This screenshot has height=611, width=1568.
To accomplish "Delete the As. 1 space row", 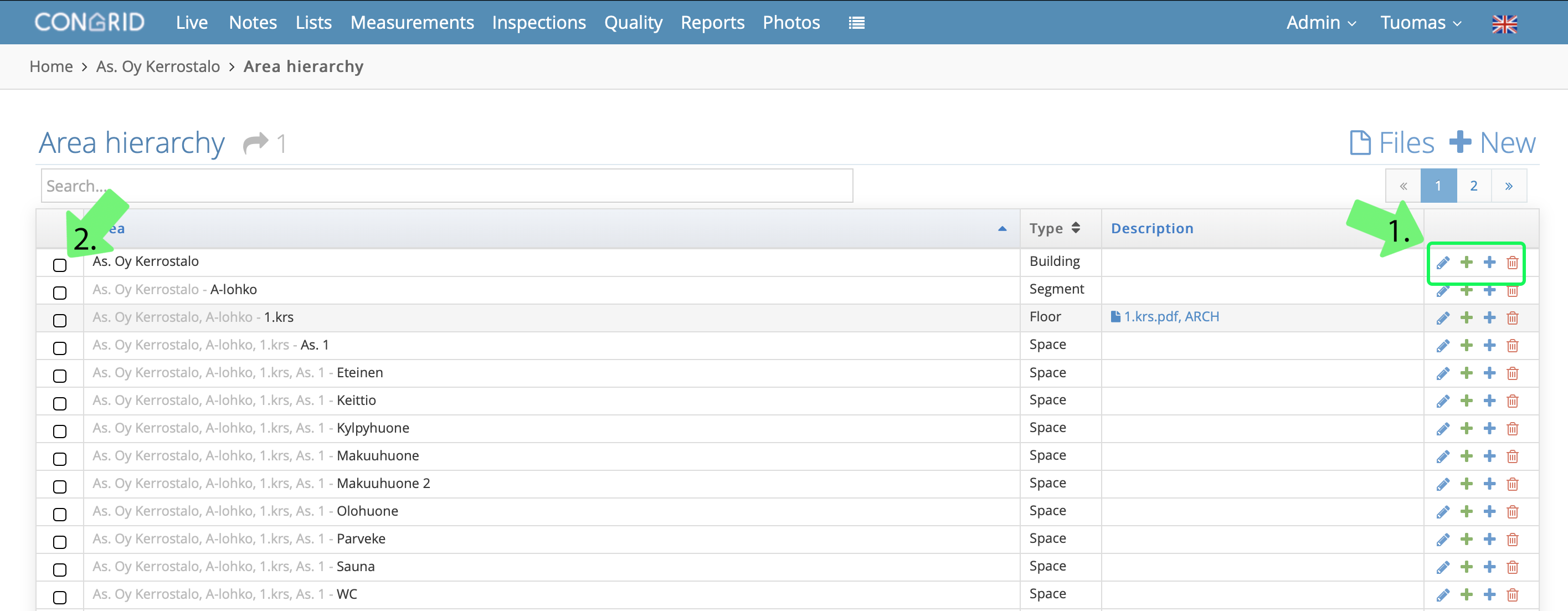I will click(1513, 346).
